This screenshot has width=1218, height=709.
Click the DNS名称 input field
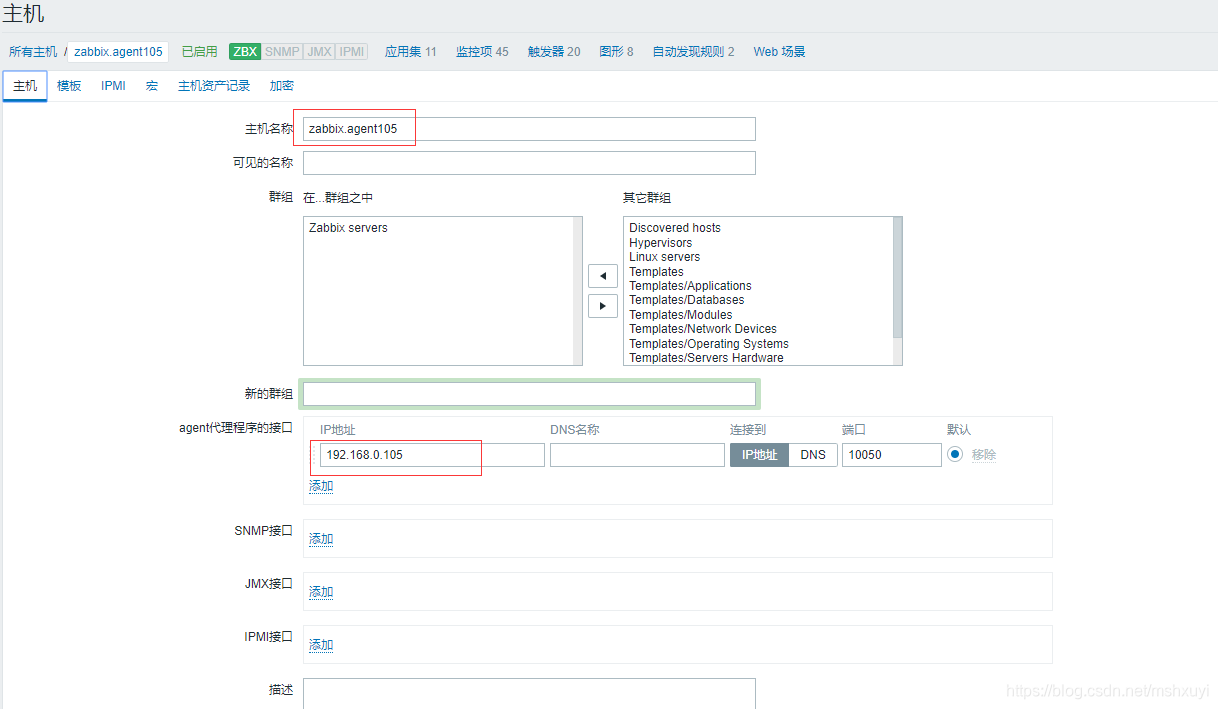pos(637,455)
